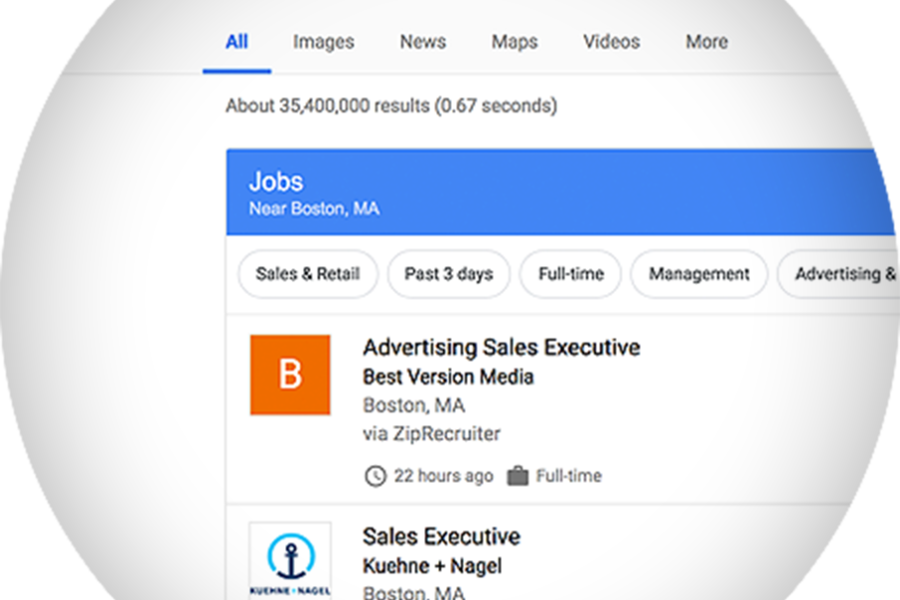The width and height of the screenshot is (900, 600).
Task: Go to the Videos tab
Action: (x=612, y=42)
